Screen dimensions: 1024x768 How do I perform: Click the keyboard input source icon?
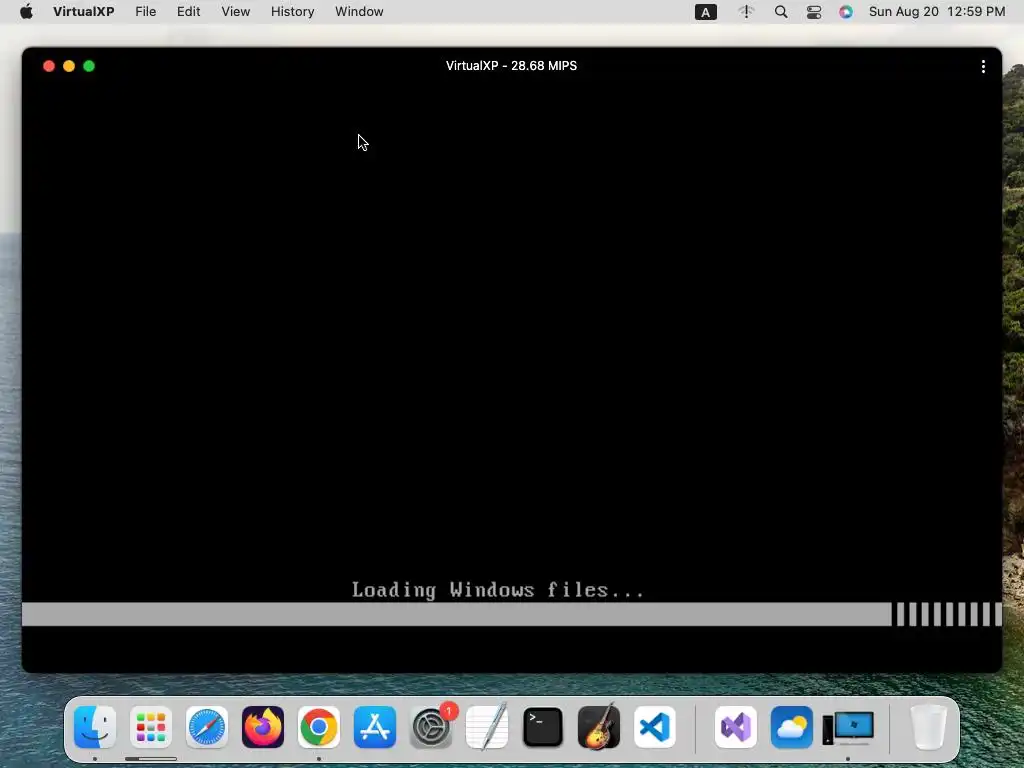[705, 12]
